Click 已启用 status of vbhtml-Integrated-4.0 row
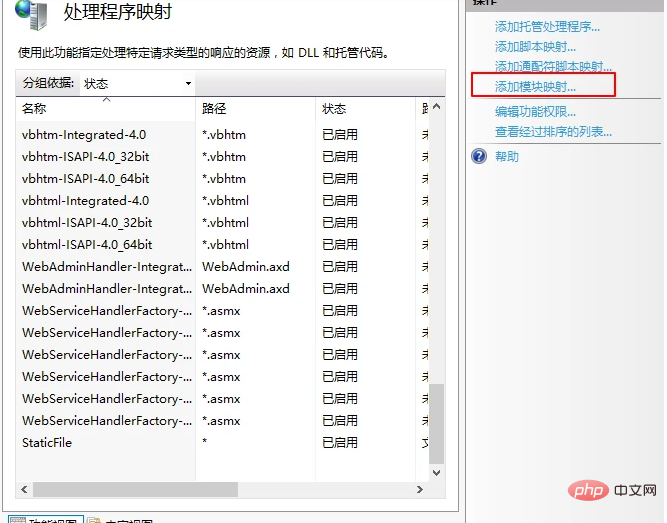667x523 pixels. tap(340, 201)
